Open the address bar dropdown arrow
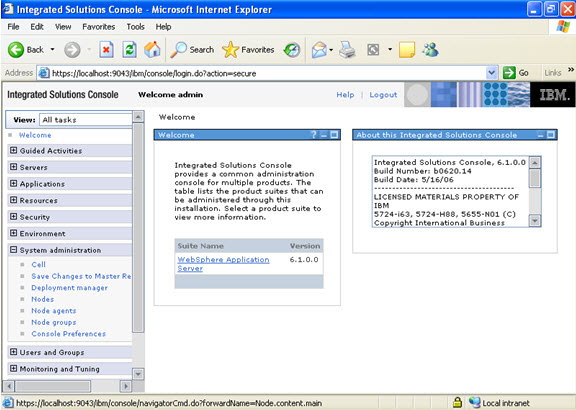 (492, 73)
